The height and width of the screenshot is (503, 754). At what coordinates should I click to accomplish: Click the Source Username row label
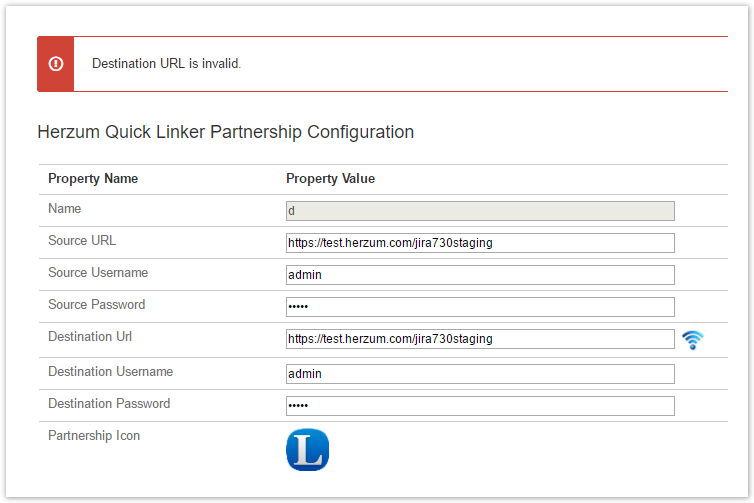point(96,273)
